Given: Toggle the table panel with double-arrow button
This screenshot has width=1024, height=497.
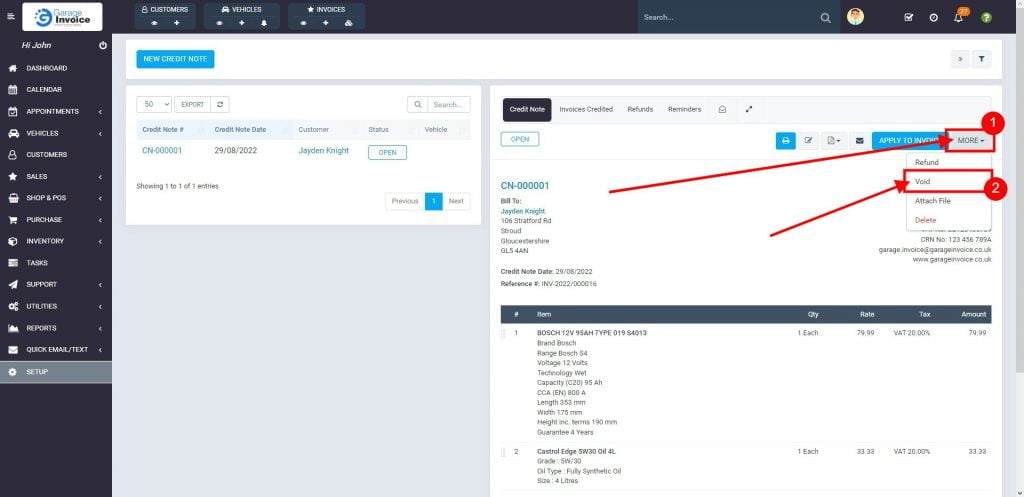Looking at the screenshot, I should [960, 59].
